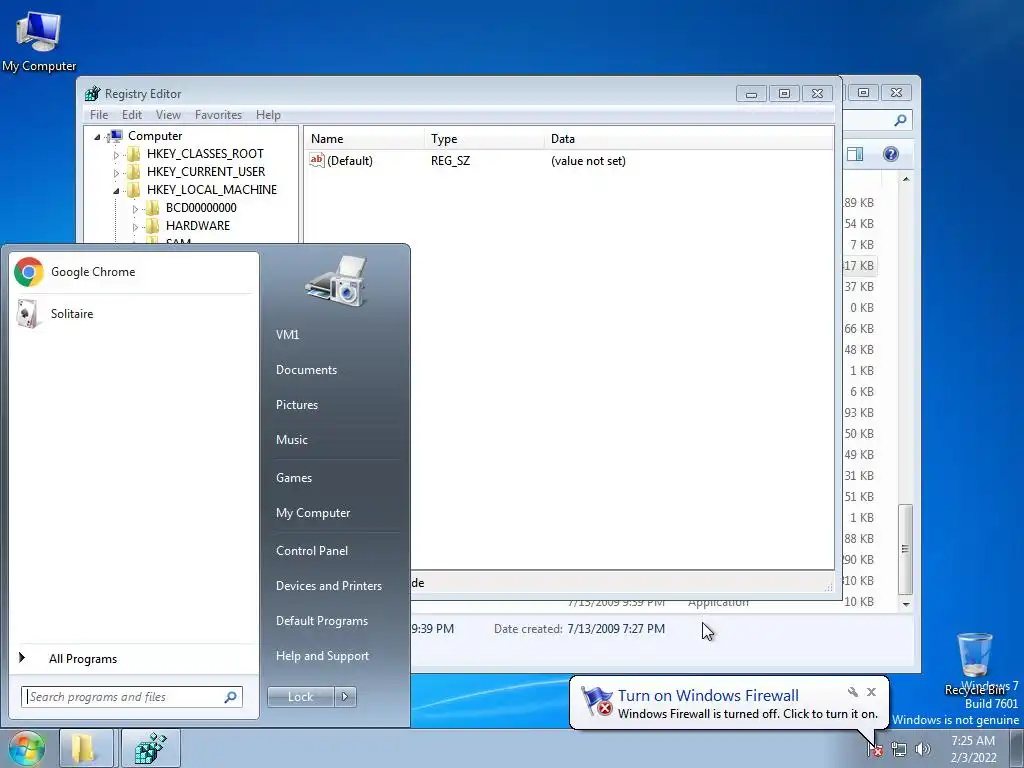This screenshot has width=1024, height=768.
Task: Open Control Panel from Start menu
Action: pos(312,551)
